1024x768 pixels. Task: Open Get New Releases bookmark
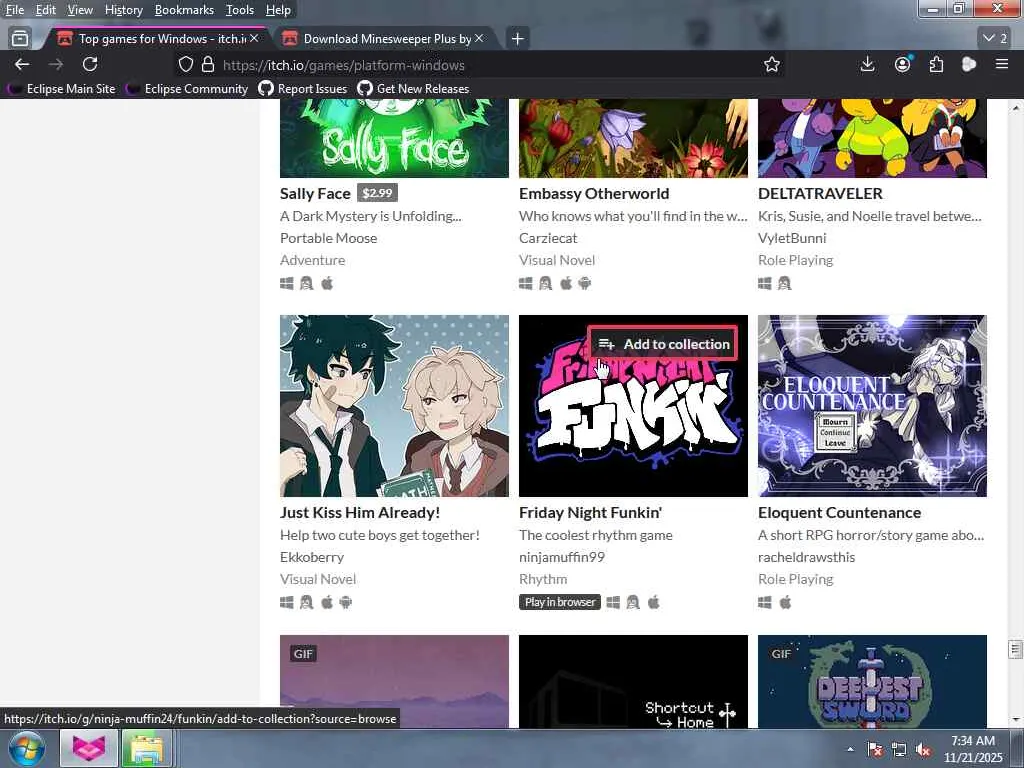(x=413, y=89)
